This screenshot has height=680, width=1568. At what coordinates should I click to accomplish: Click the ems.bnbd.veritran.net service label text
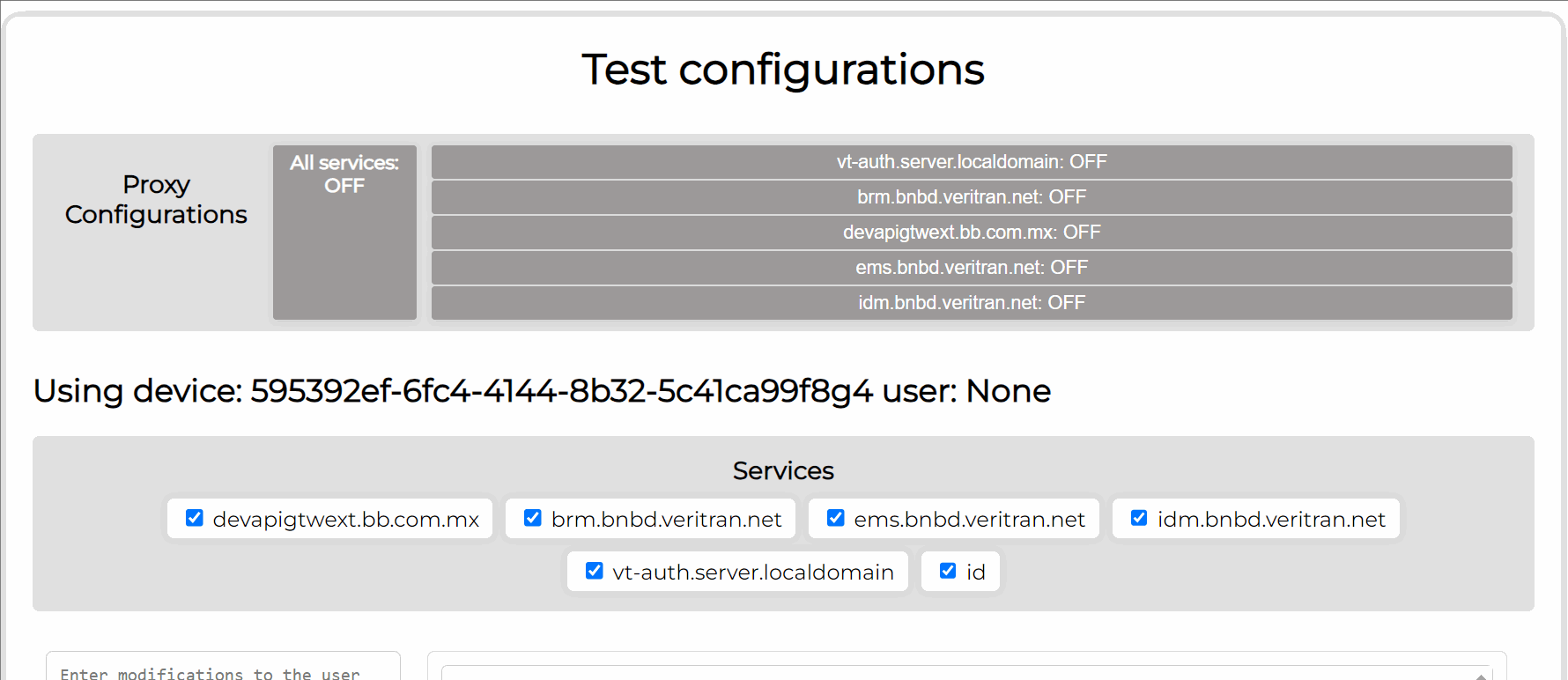969,520
